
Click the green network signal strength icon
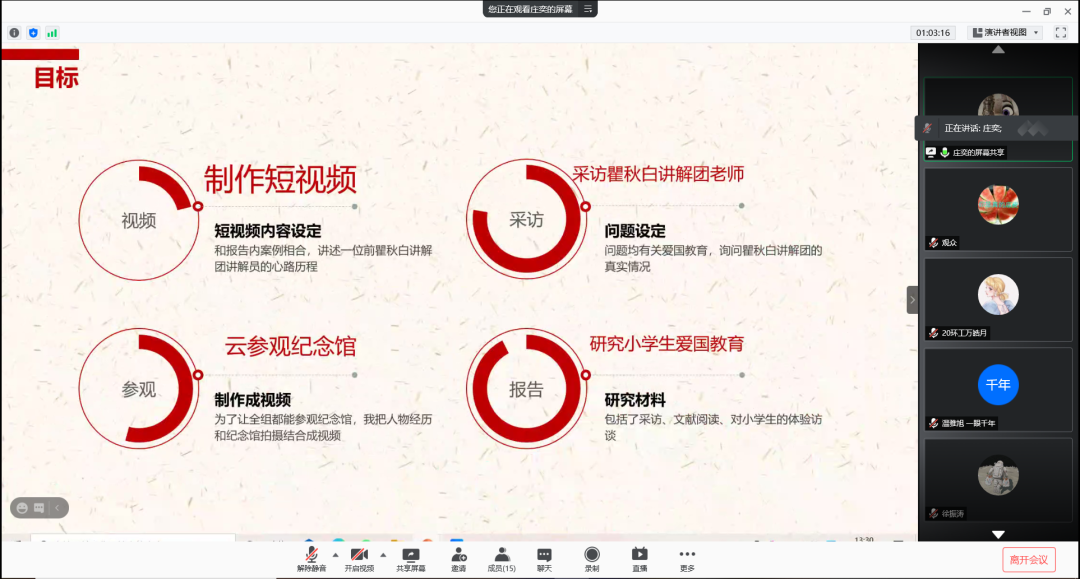click(x=52, y=33)
